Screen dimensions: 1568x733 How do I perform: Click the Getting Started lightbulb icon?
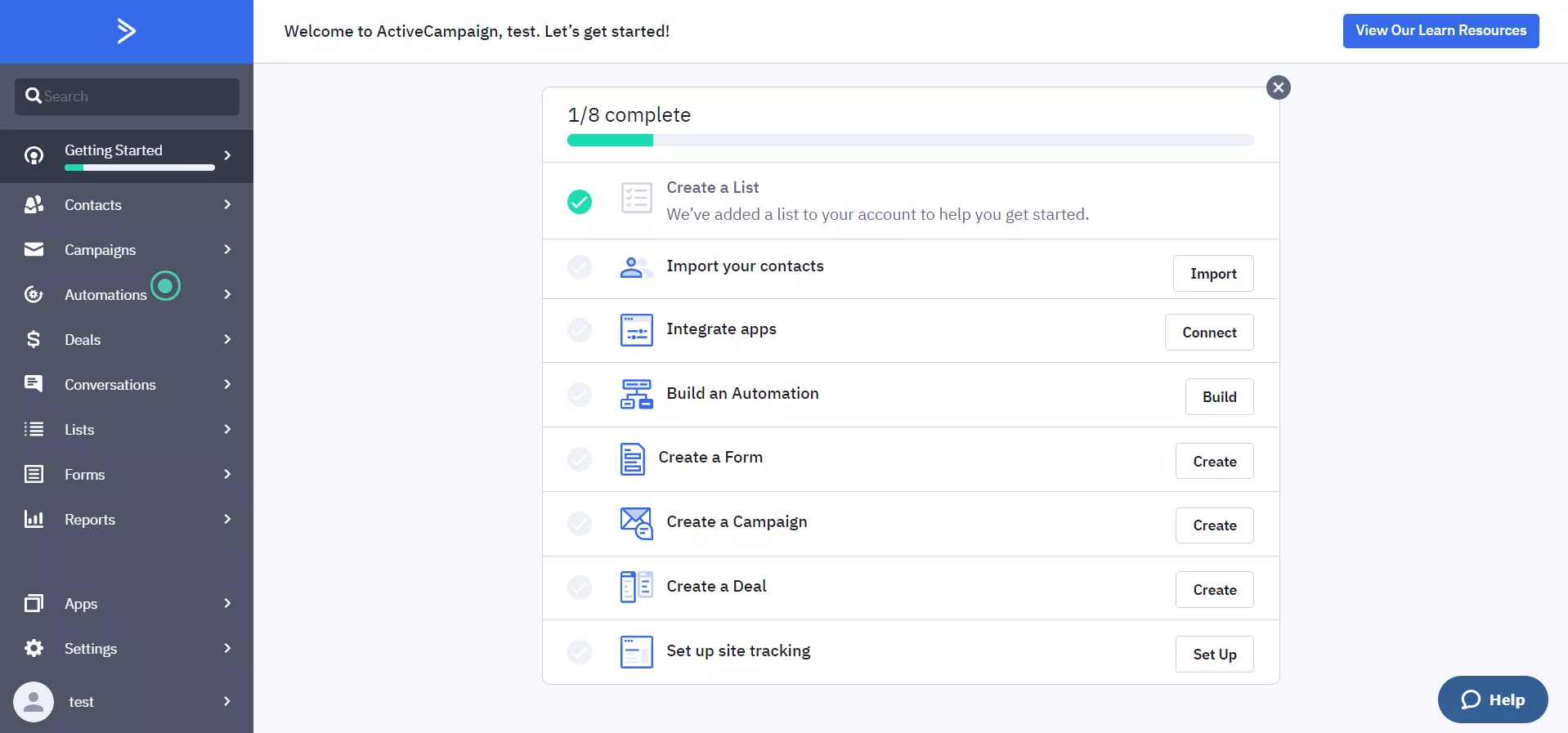click(x=34, y=155)
